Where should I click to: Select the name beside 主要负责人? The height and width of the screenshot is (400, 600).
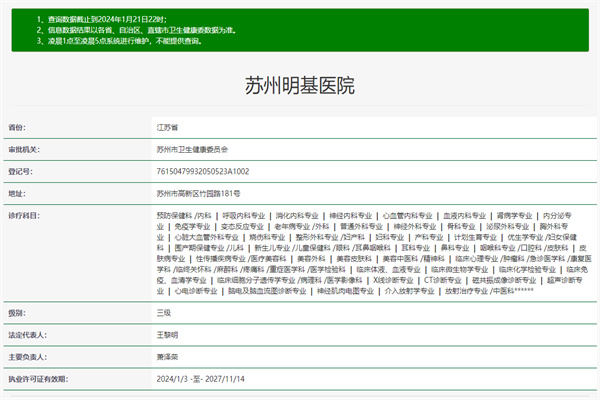click(167, 357)
